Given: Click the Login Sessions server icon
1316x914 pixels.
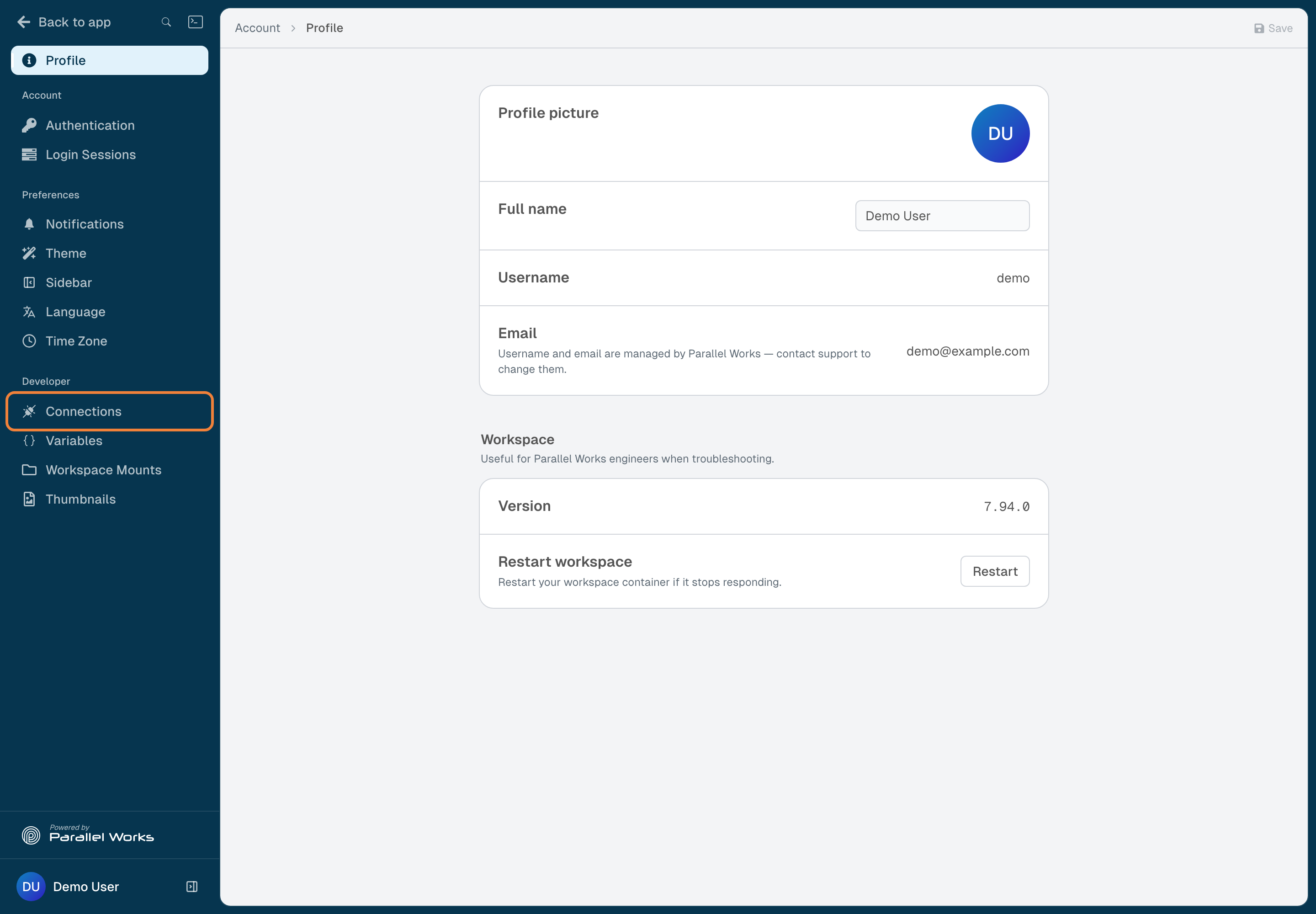Looking at the screenshot, I should [x=29, y=154].
